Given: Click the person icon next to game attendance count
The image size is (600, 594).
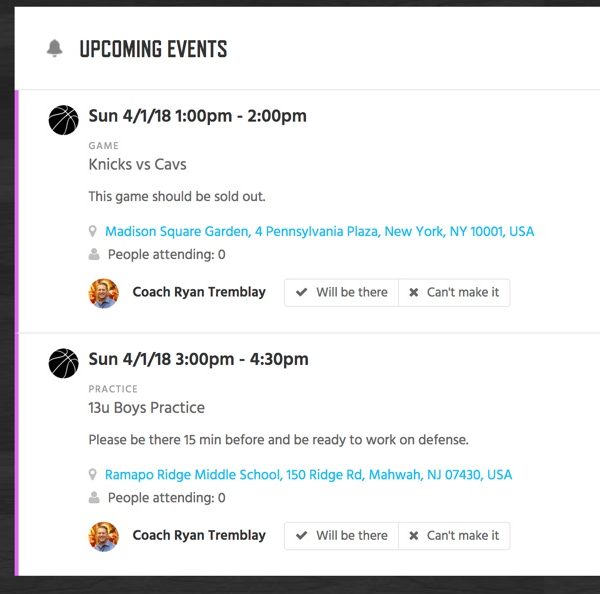Looking at the screenshot, I should click(94, 254).
